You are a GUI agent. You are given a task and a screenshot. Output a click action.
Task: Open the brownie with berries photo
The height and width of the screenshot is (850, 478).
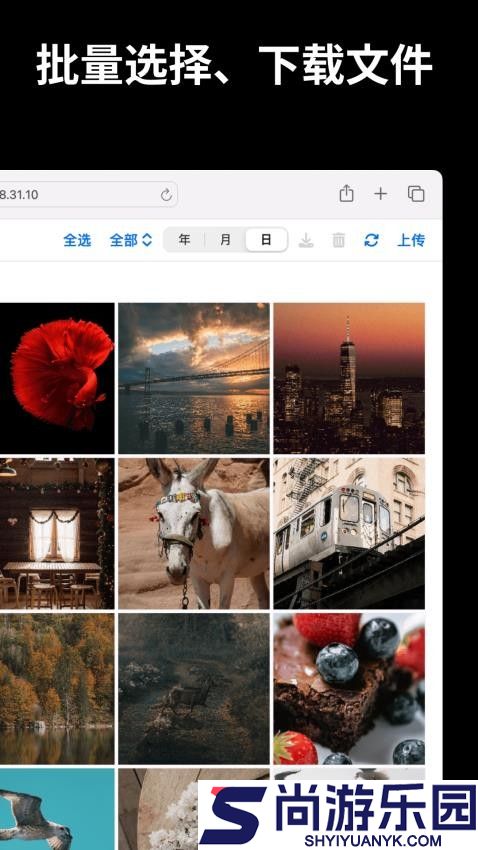pos(349,688)
